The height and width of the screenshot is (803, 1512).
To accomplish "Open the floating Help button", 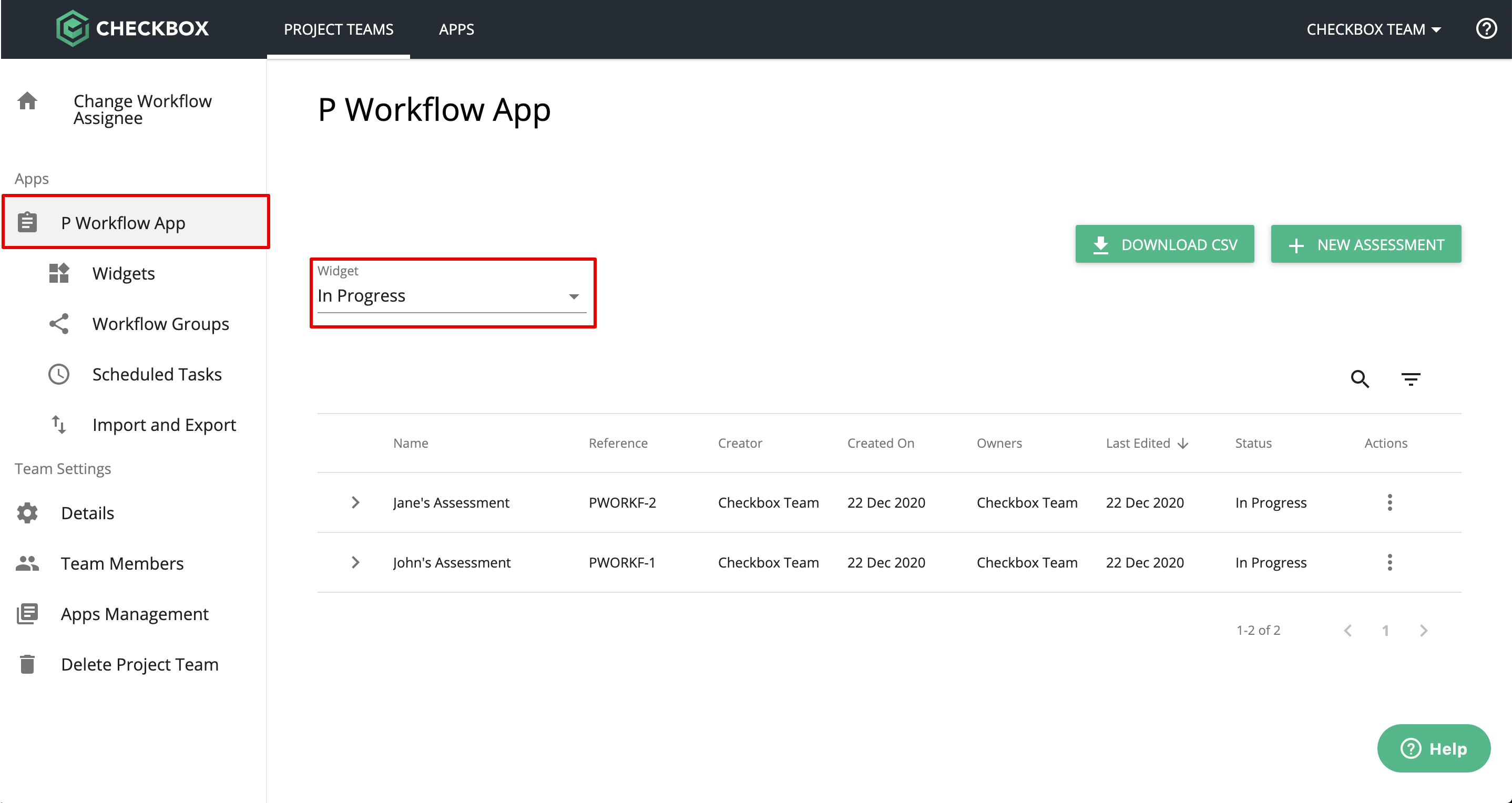I will click(x=1433, y=748).
